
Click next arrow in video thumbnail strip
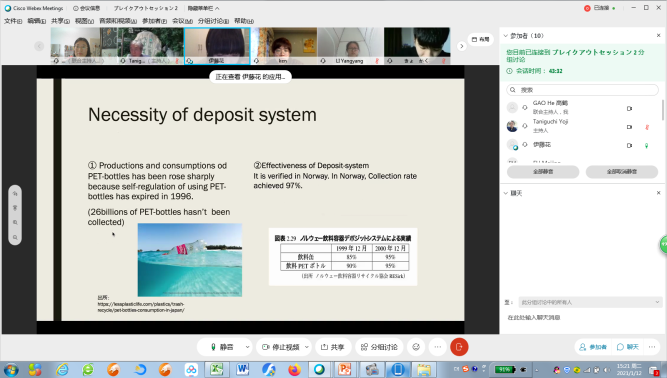pyautogui.click(x=462, y=46)
